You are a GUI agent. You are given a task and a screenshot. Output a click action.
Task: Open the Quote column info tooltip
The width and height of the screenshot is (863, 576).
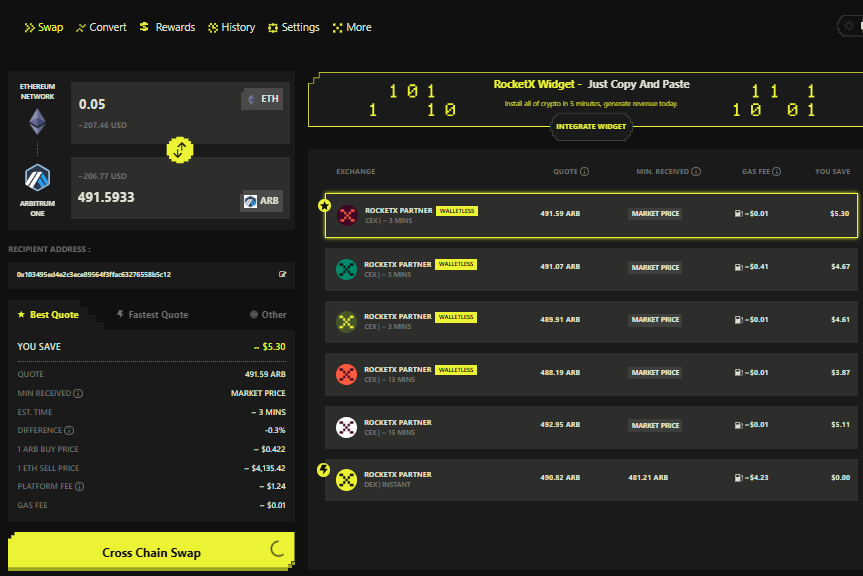pos(584,171)
